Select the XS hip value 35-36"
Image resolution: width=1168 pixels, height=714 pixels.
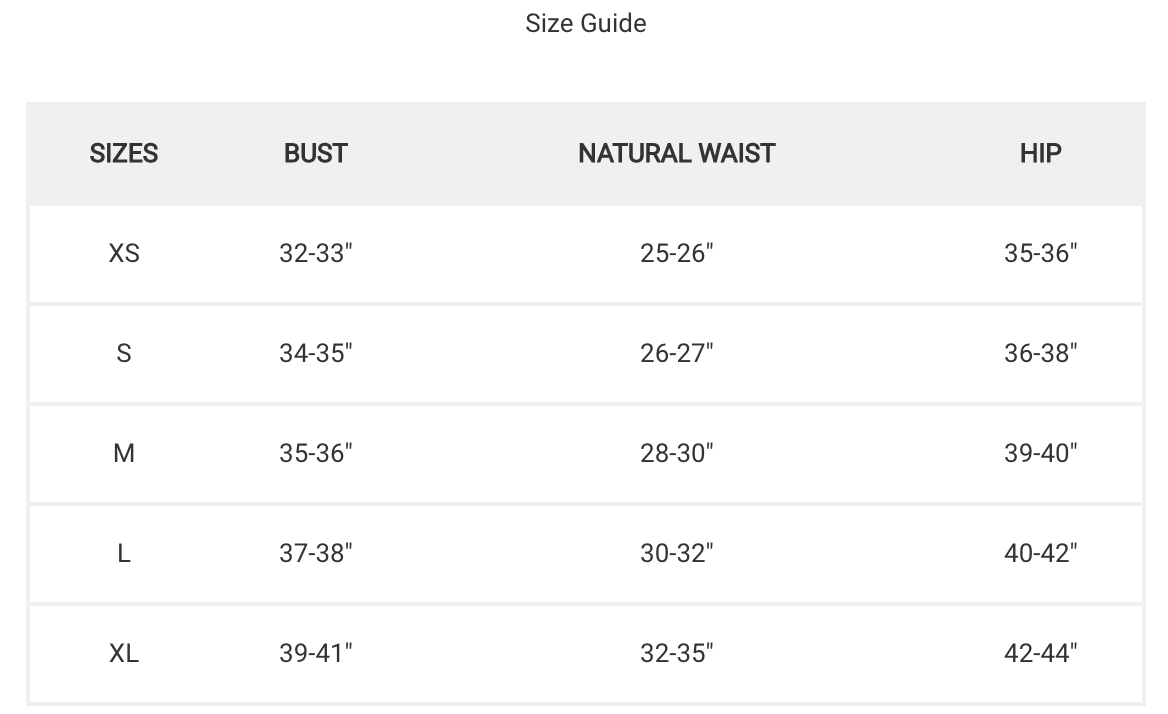tap(1040, 253)
